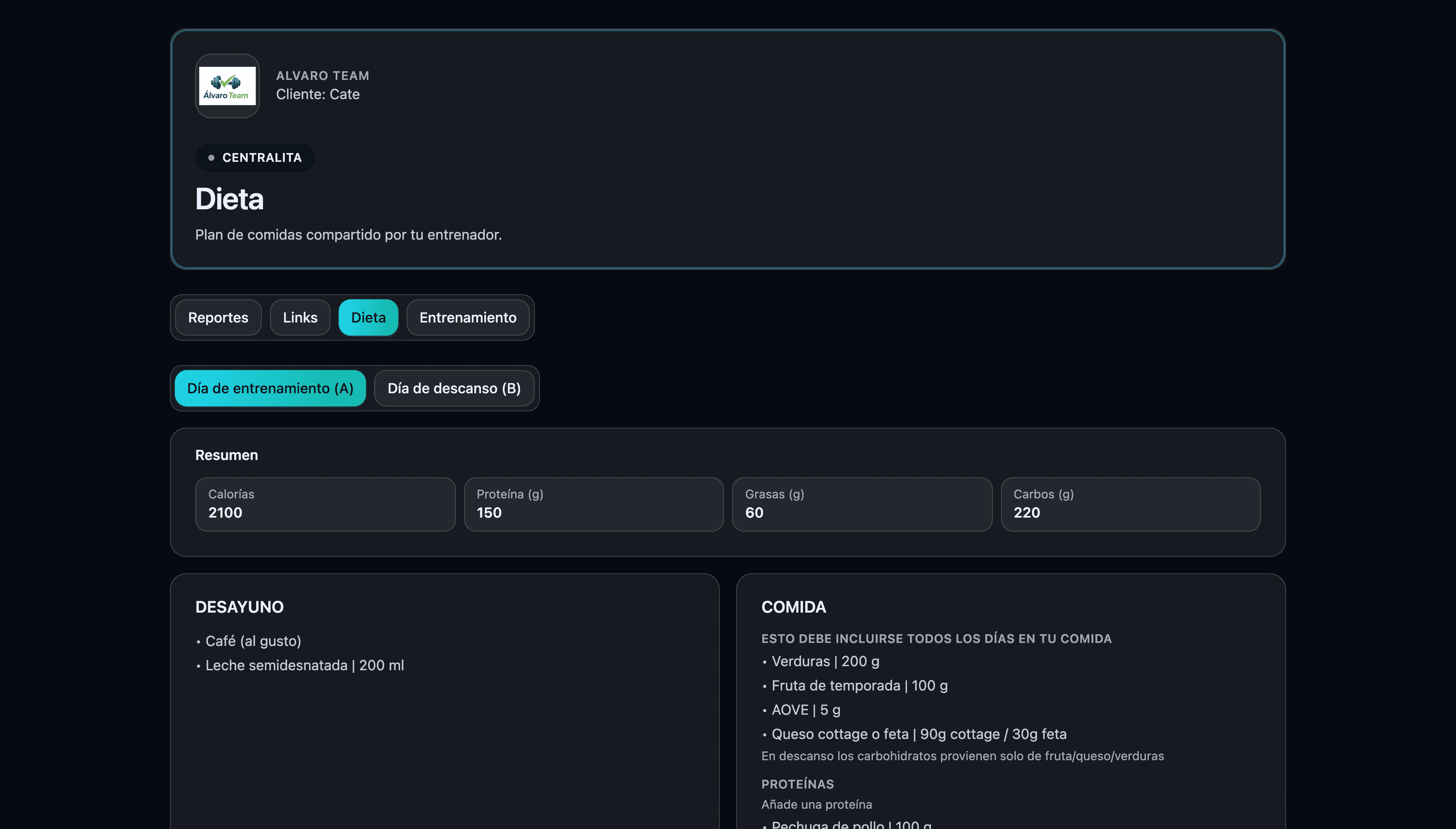
Task: Select the Dieta tab
Action: pos(368,318)
